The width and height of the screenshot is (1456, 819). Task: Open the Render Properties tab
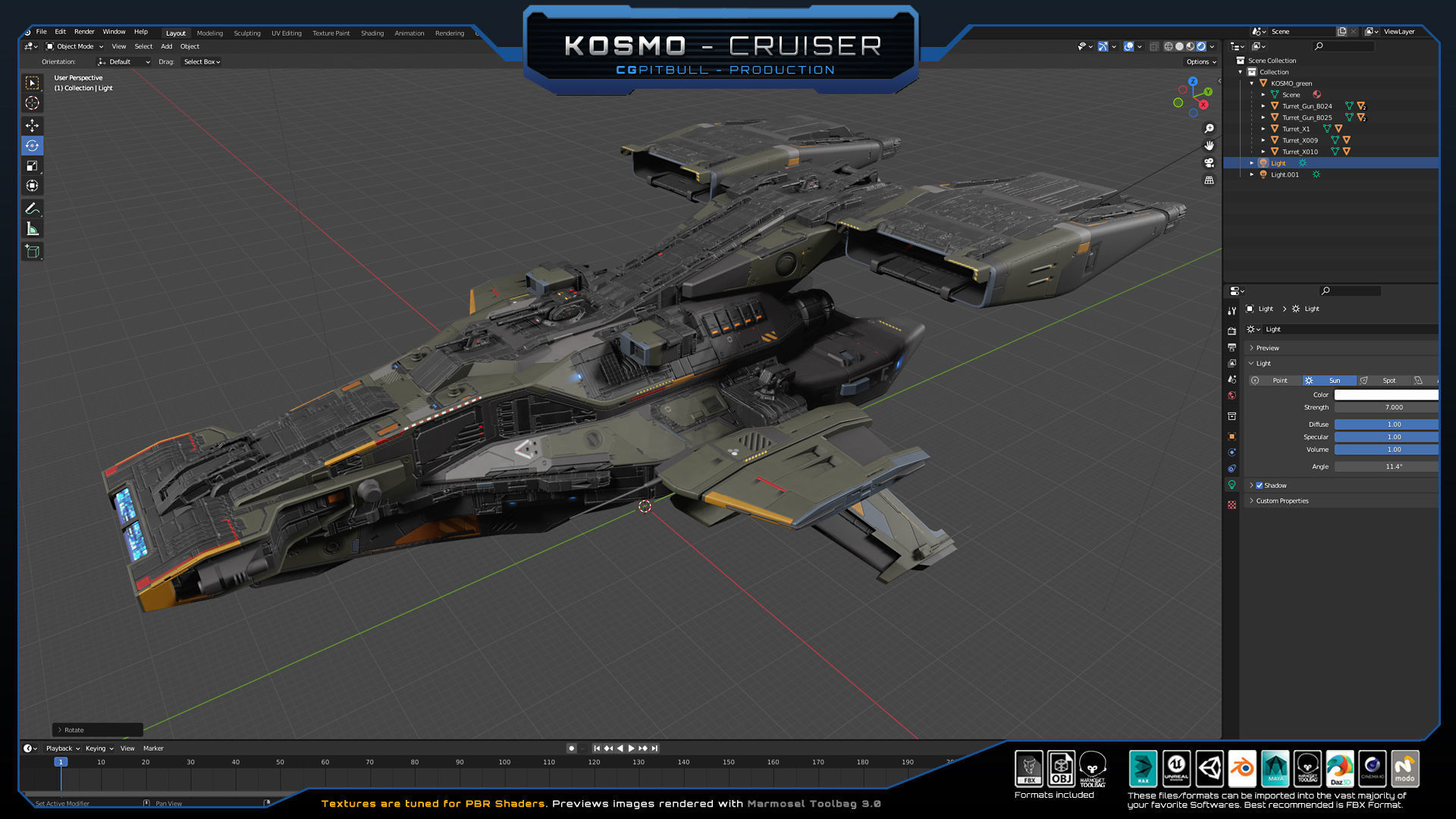(1232, 331)
